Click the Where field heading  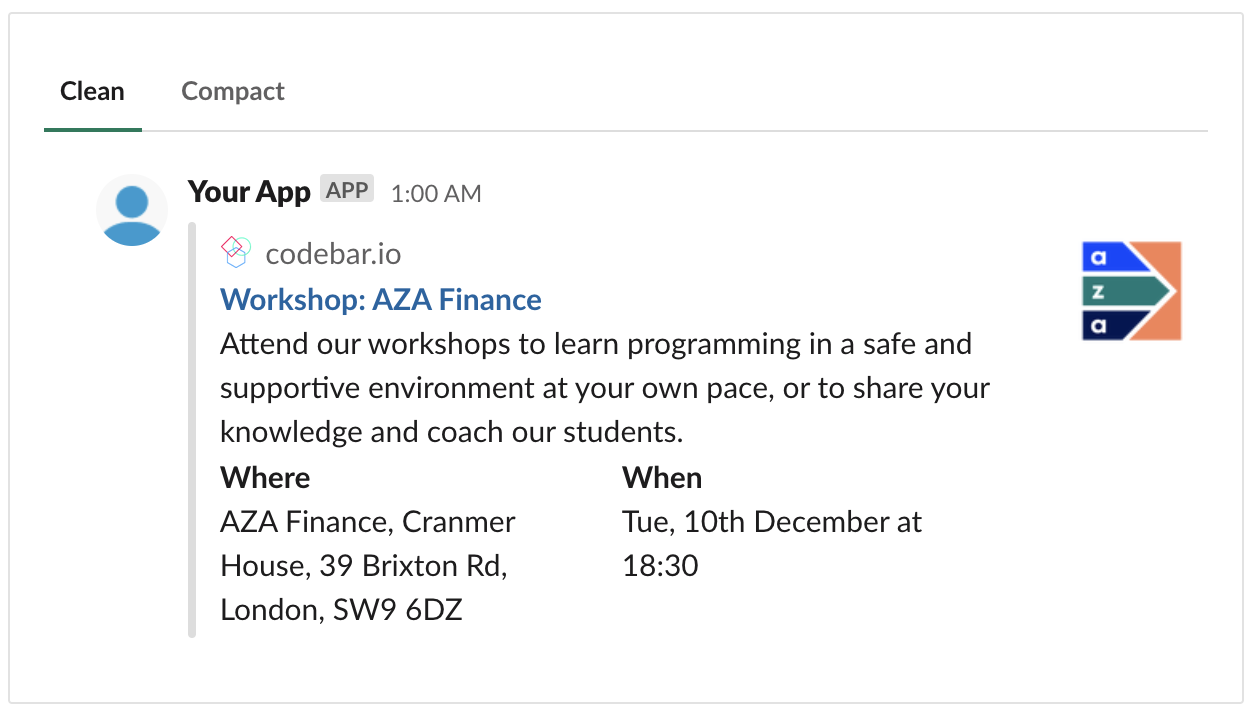point(265,478)
